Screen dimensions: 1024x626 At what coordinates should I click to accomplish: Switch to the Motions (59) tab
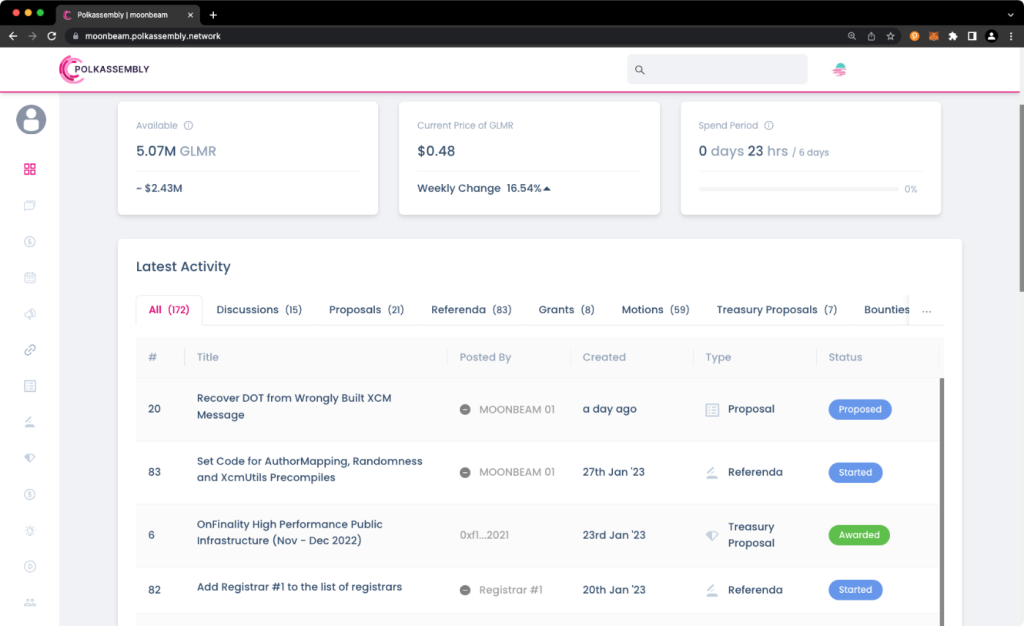click(655, 309)
